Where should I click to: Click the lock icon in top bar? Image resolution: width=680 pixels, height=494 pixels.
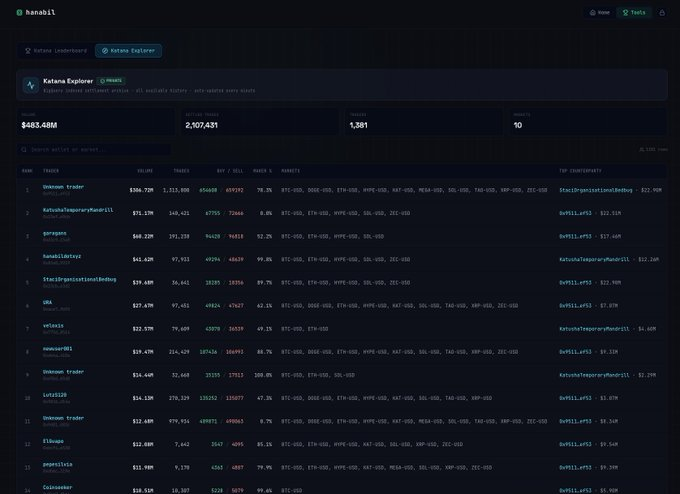[662, 13]
